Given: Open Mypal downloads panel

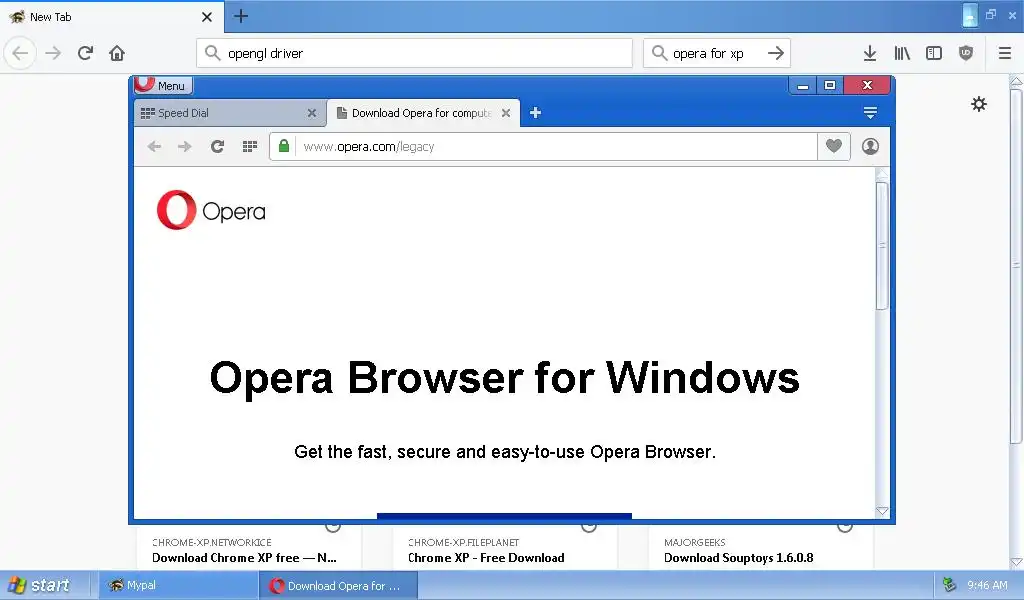Looking at the screenshot, I should point(870,53).
